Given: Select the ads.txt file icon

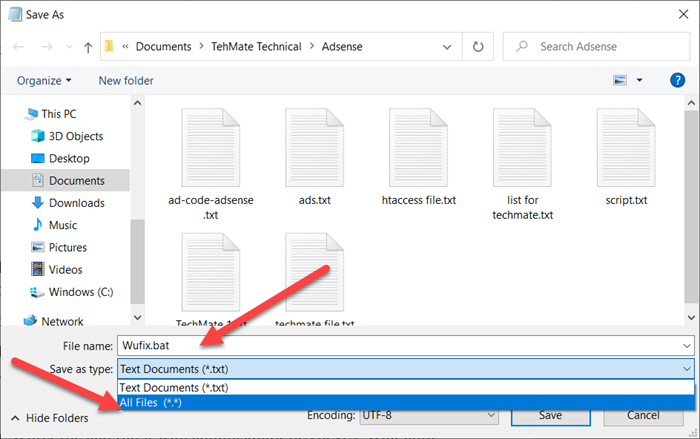Looking at the screenshot, I should pos(315,147).
